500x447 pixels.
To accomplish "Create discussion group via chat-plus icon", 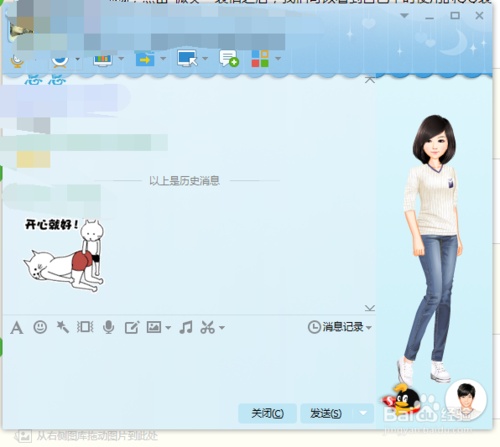I will [x=229, y=58].
